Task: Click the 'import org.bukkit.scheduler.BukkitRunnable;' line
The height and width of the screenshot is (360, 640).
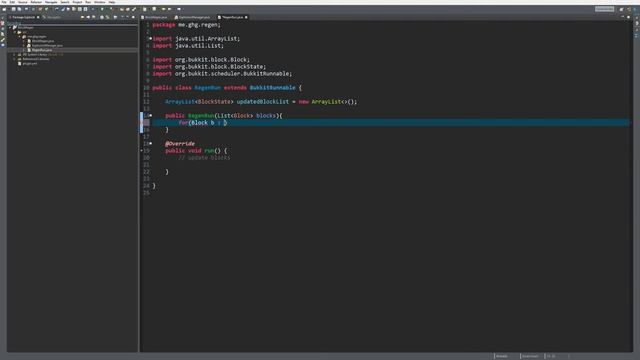Action: pos(222,74)
